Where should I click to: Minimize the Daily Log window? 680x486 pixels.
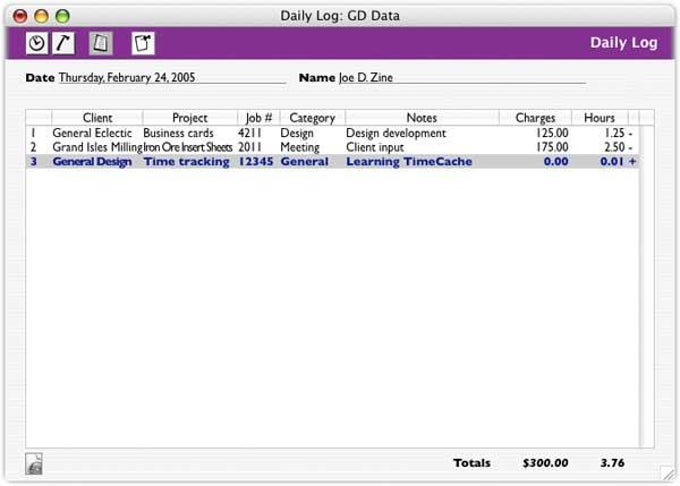[x=41, y=16]
